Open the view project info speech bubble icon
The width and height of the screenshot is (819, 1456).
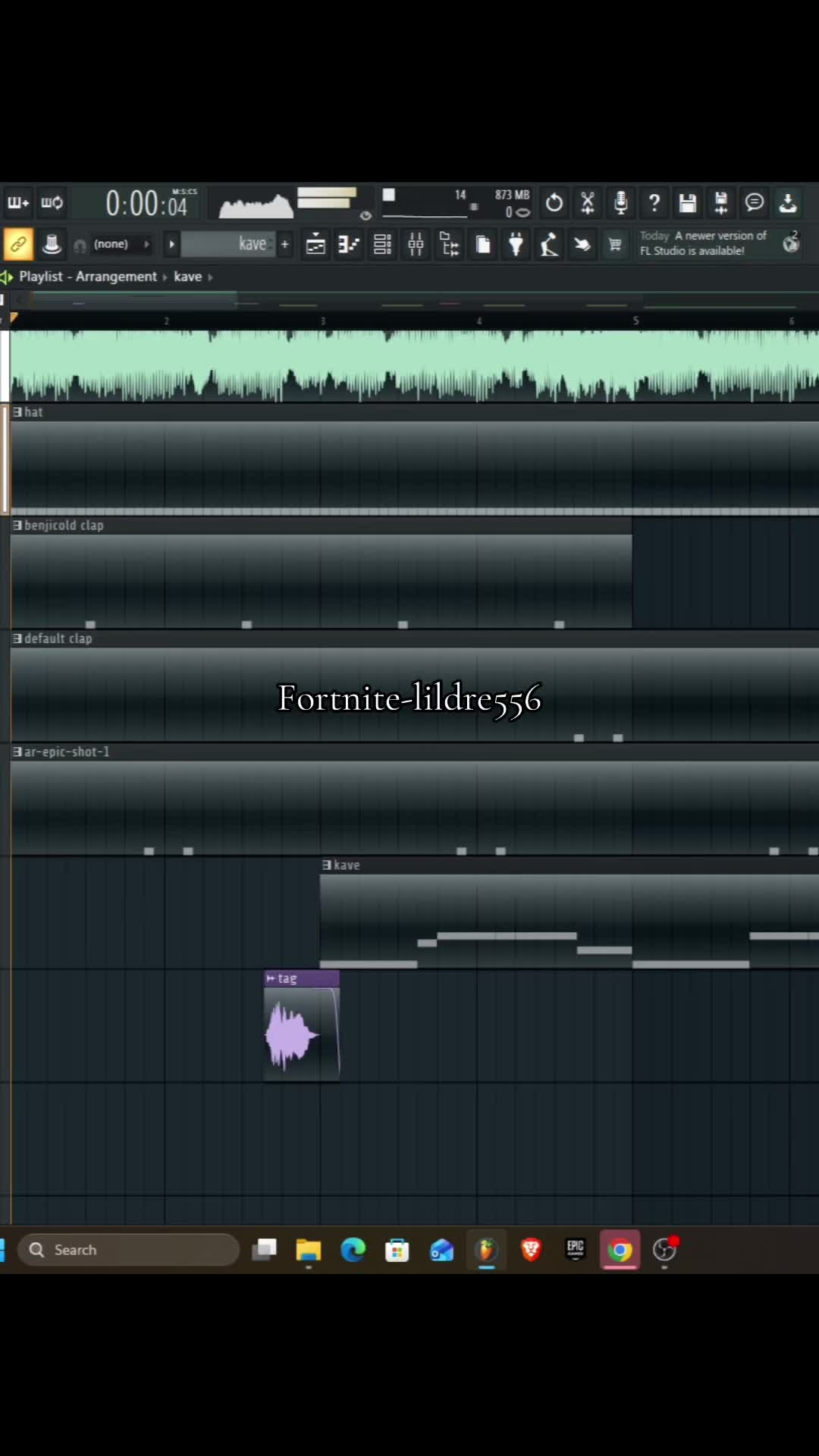tap(755, 202)
